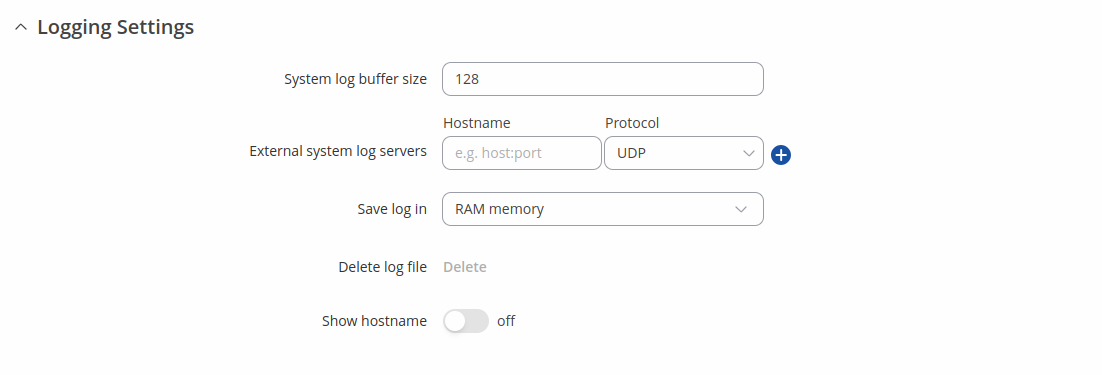Viewport: 1102px width, 375px height.
Task: Click the 'Show hostname' label text
Action: click(x=375, y=321)
